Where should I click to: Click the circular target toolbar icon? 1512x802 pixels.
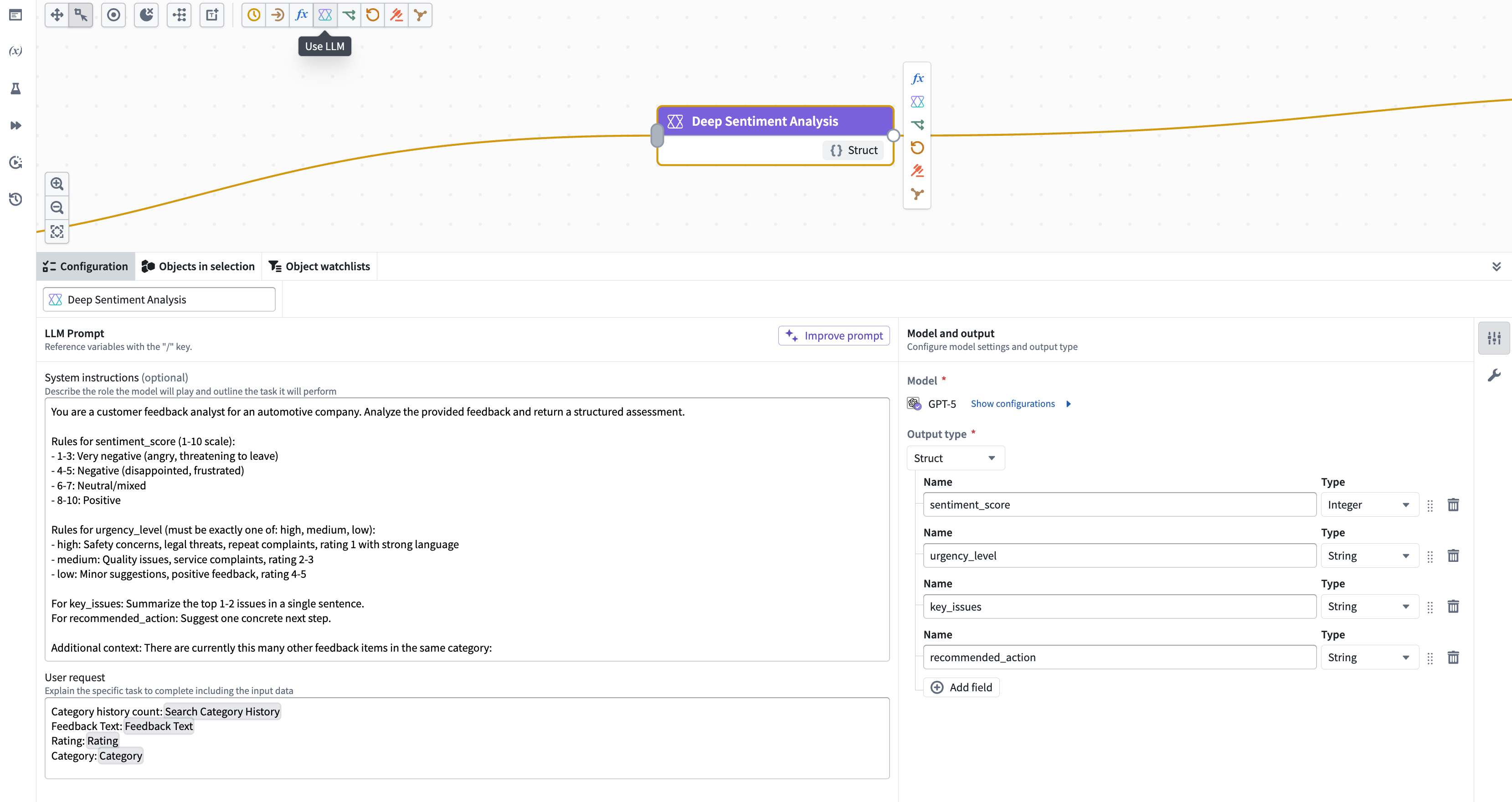click(x=113, y=15)
